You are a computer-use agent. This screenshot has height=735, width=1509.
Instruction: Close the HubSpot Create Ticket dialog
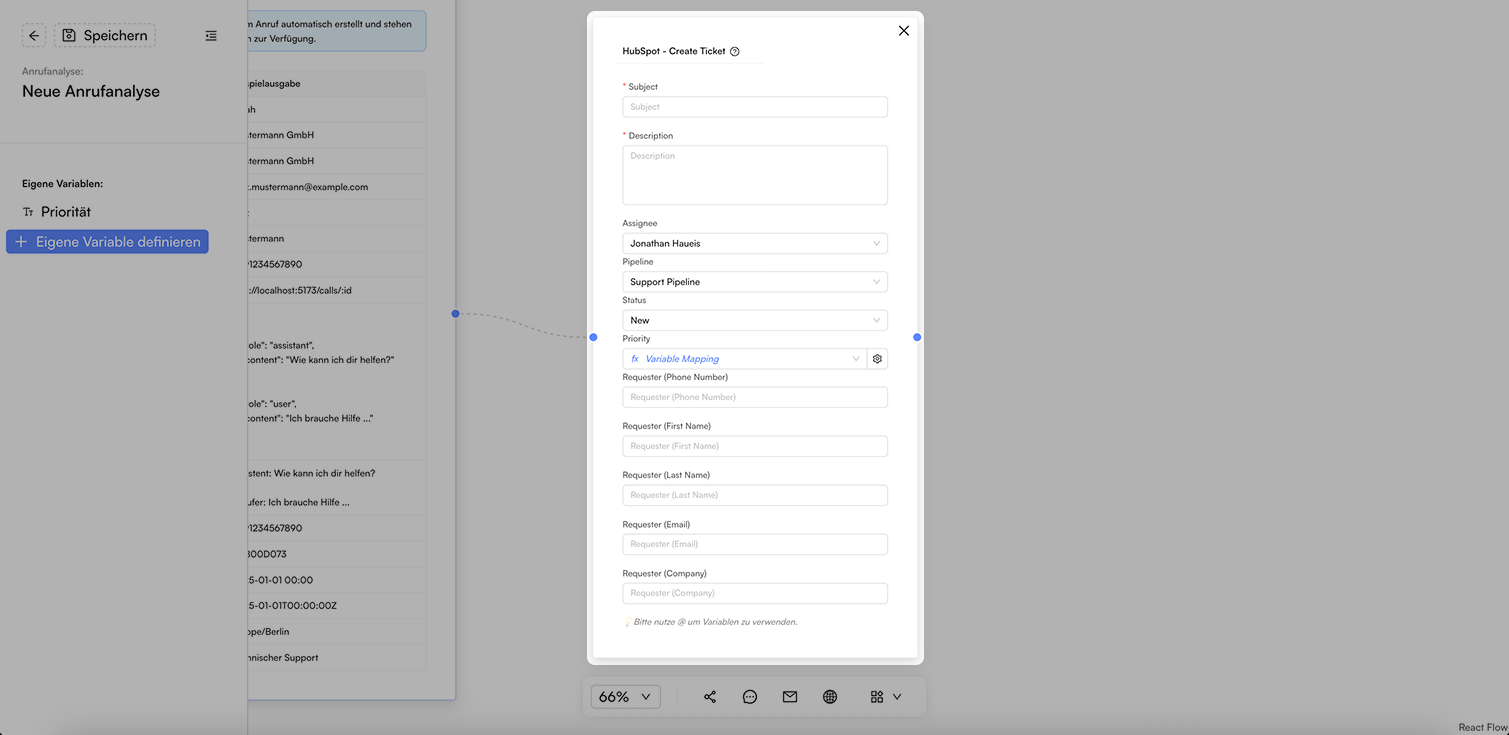904,31
